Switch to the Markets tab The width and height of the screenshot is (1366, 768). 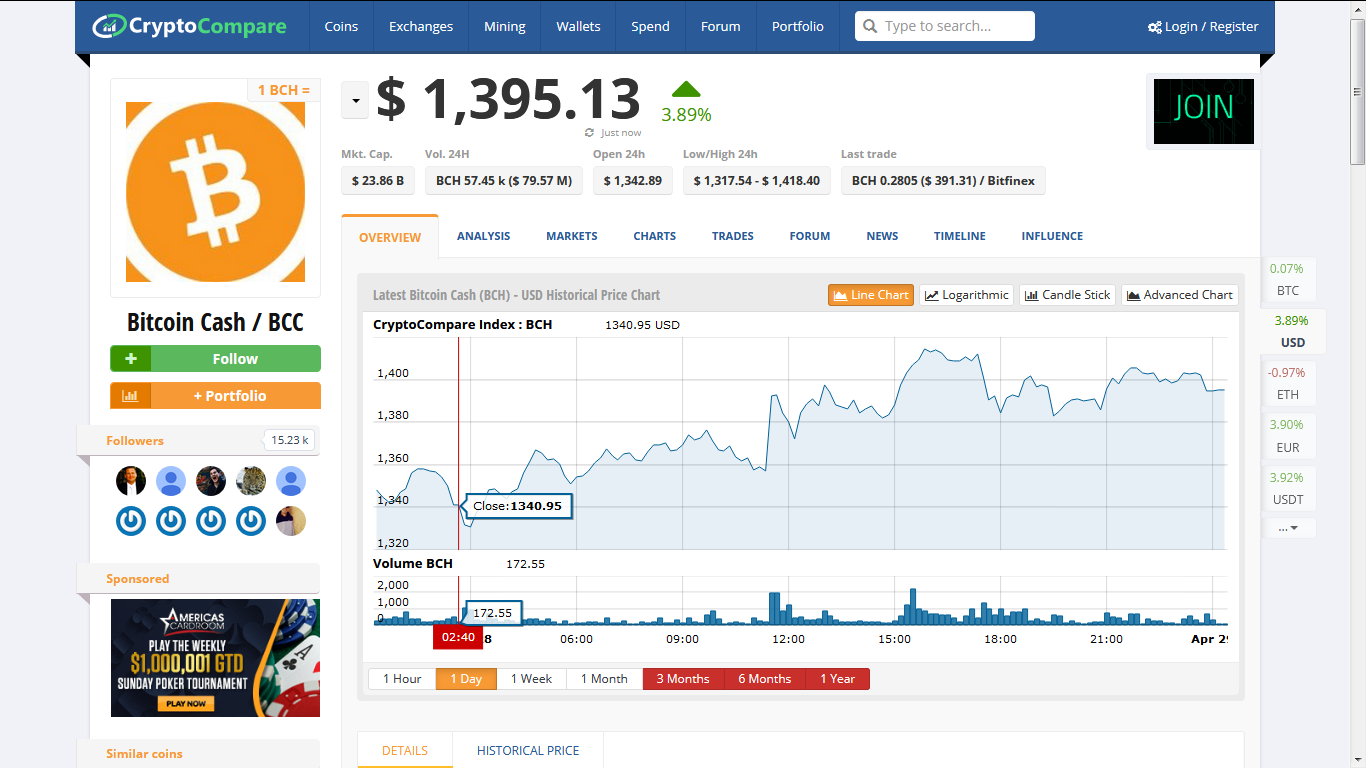coord(572,236)
